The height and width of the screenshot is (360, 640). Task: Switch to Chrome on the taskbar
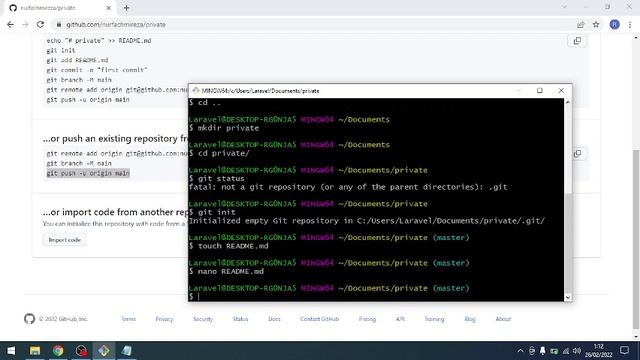(58, 351)
